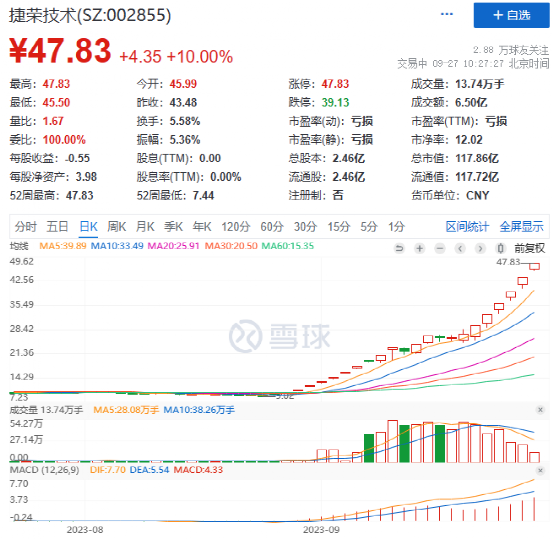Click the volume MA10:38.26万手 label
This screenshot has width=553, height=540.
click(199, 410)
